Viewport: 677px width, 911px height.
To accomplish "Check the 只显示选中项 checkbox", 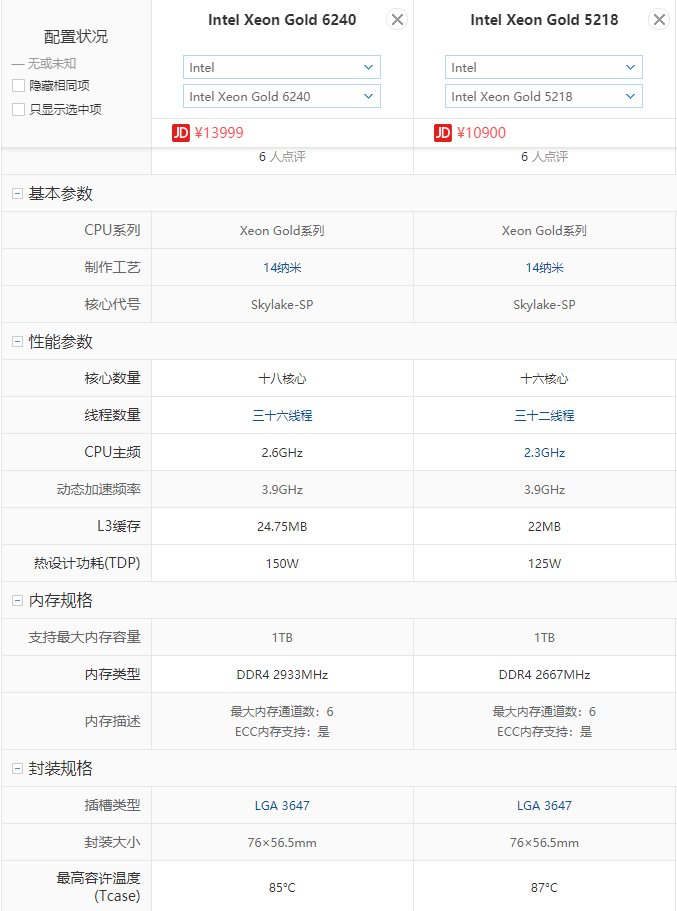I will [19, 109].
